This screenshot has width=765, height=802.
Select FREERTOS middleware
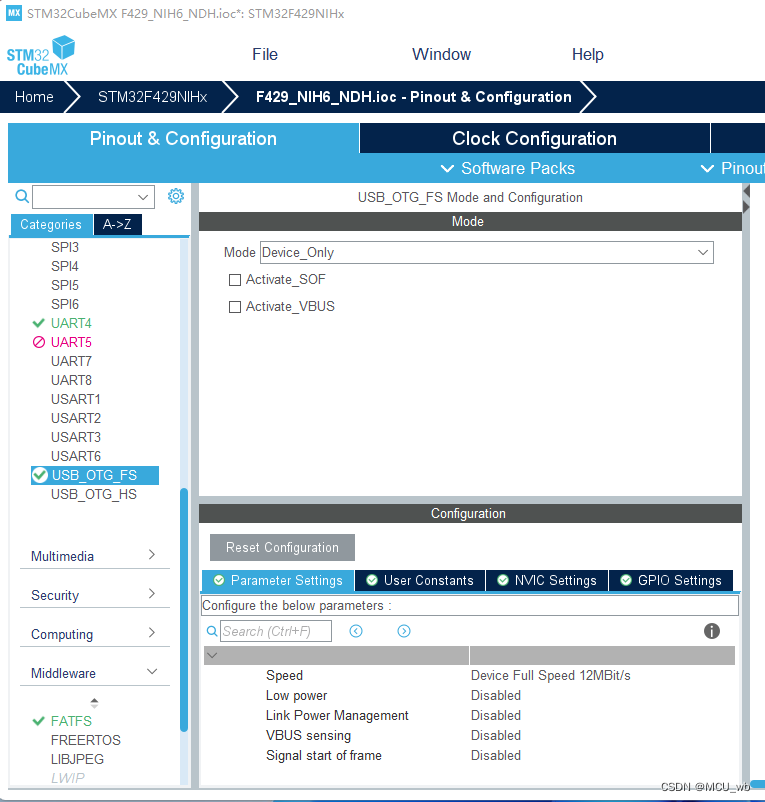(85, 740)
